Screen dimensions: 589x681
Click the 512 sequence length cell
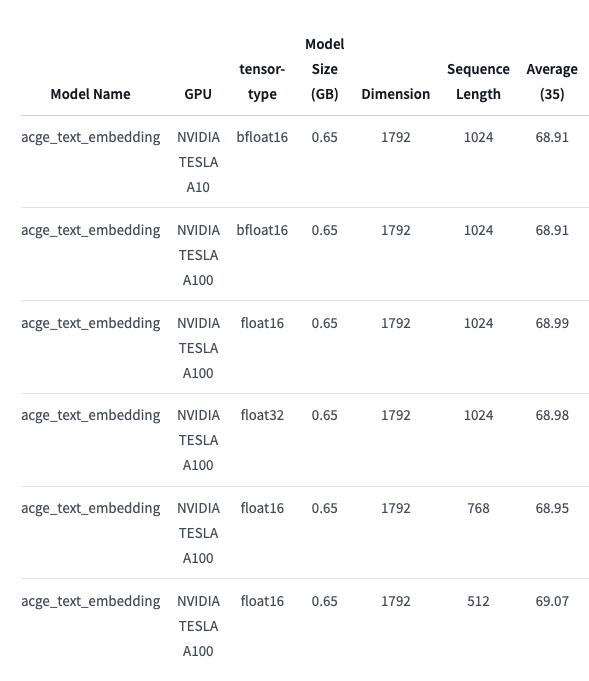coord(478,601)
